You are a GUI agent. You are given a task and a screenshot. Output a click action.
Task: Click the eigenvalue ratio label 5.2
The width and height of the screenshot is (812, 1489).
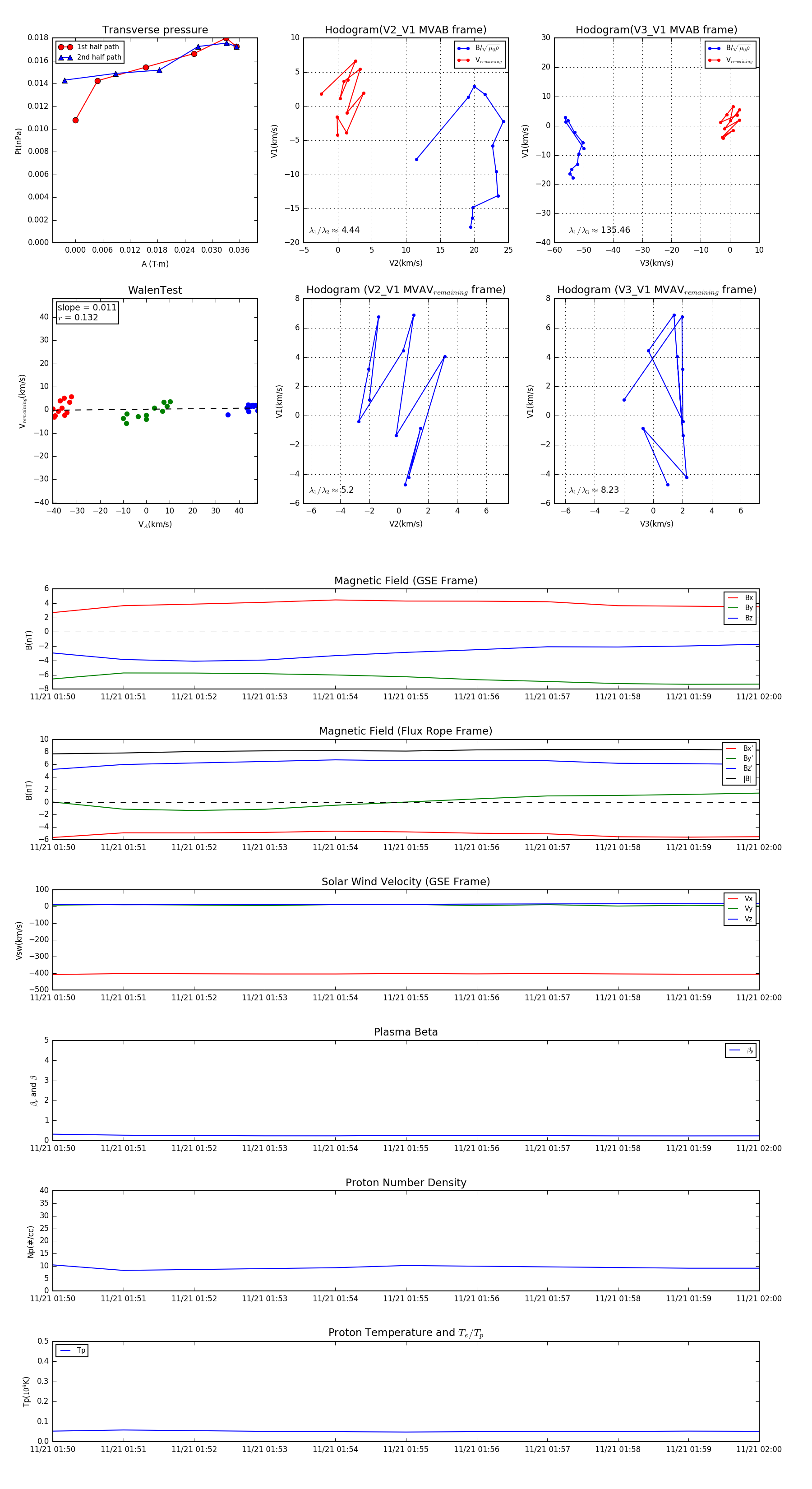pyautogui.click(x=331, y=490)
